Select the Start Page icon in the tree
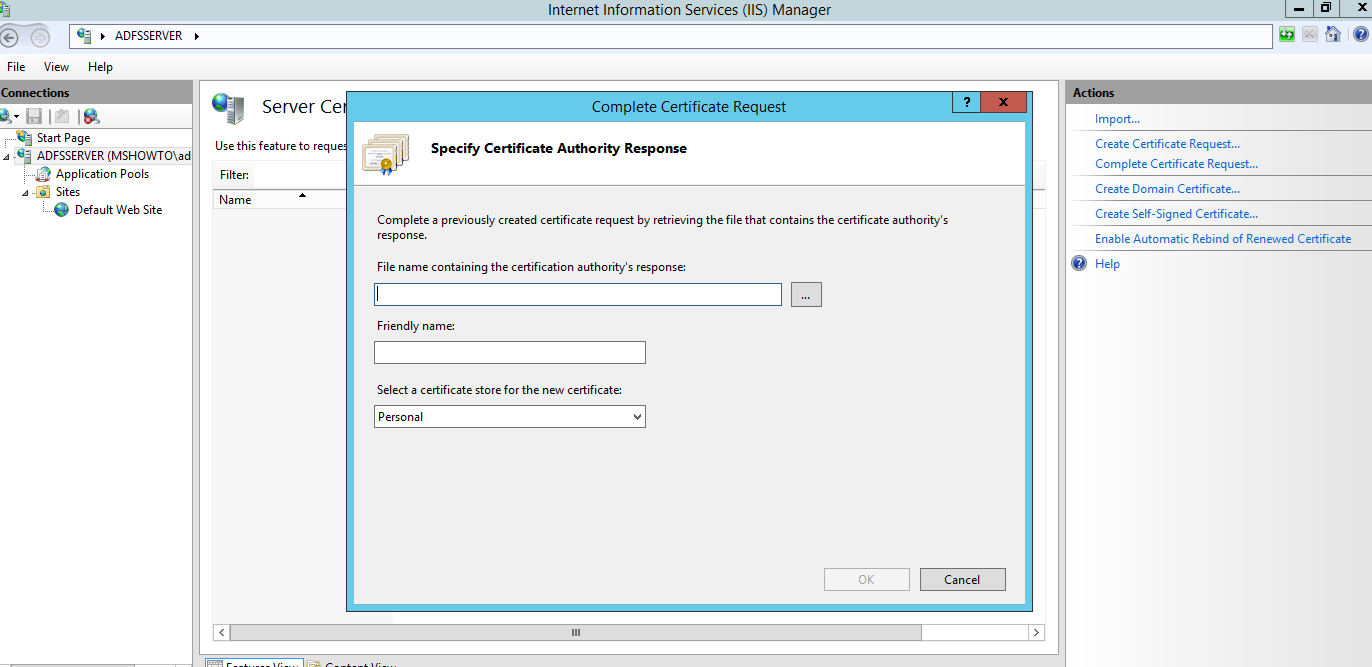The image size is (1372, 667). [25, 137]
